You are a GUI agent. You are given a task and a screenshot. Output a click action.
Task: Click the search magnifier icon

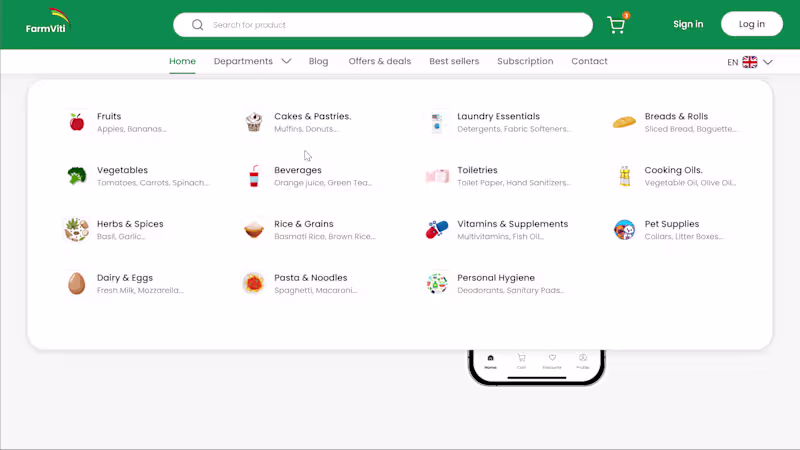coord(197,24)
